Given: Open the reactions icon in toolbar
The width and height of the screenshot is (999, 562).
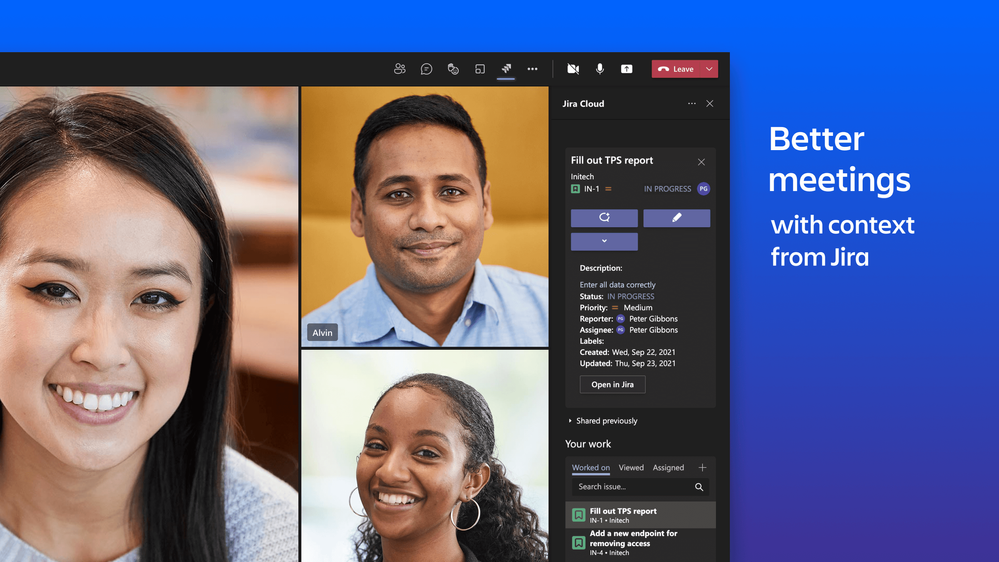Looking at the screenshot, I should pyautogui.click(x=453, y=69).
